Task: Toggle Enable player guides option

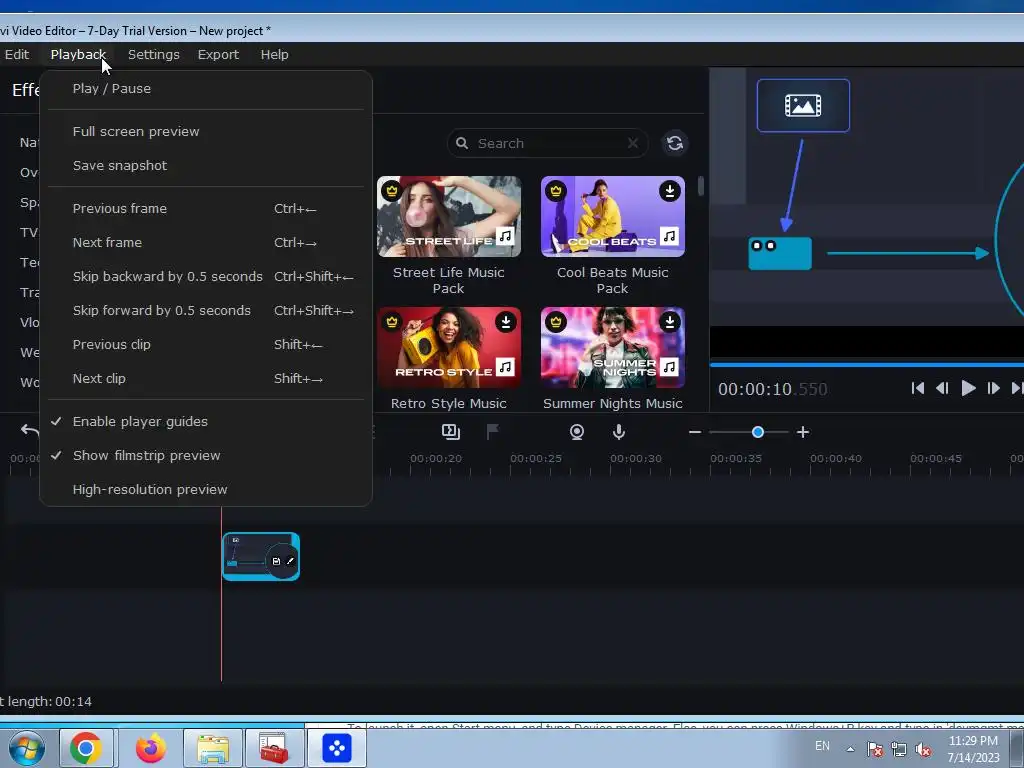Action: tap(206, 421)
